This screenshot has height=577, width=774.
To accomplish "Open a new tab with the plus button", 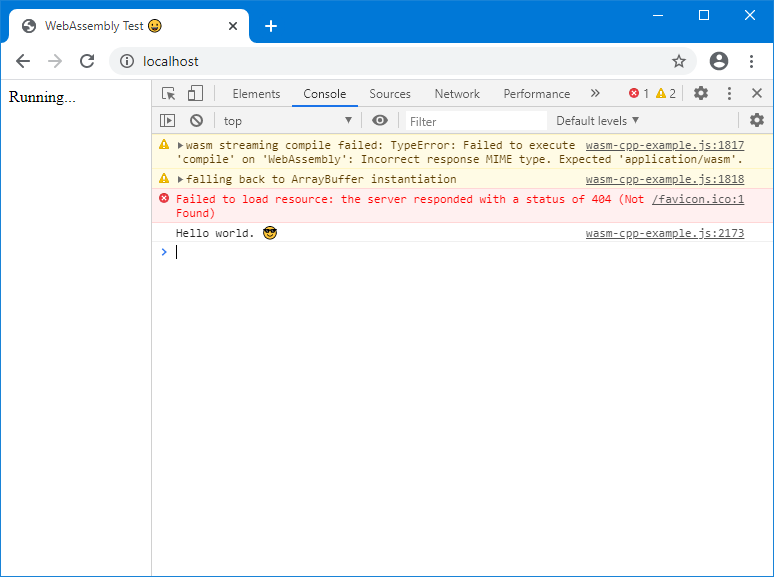I will tap(271, 26).
